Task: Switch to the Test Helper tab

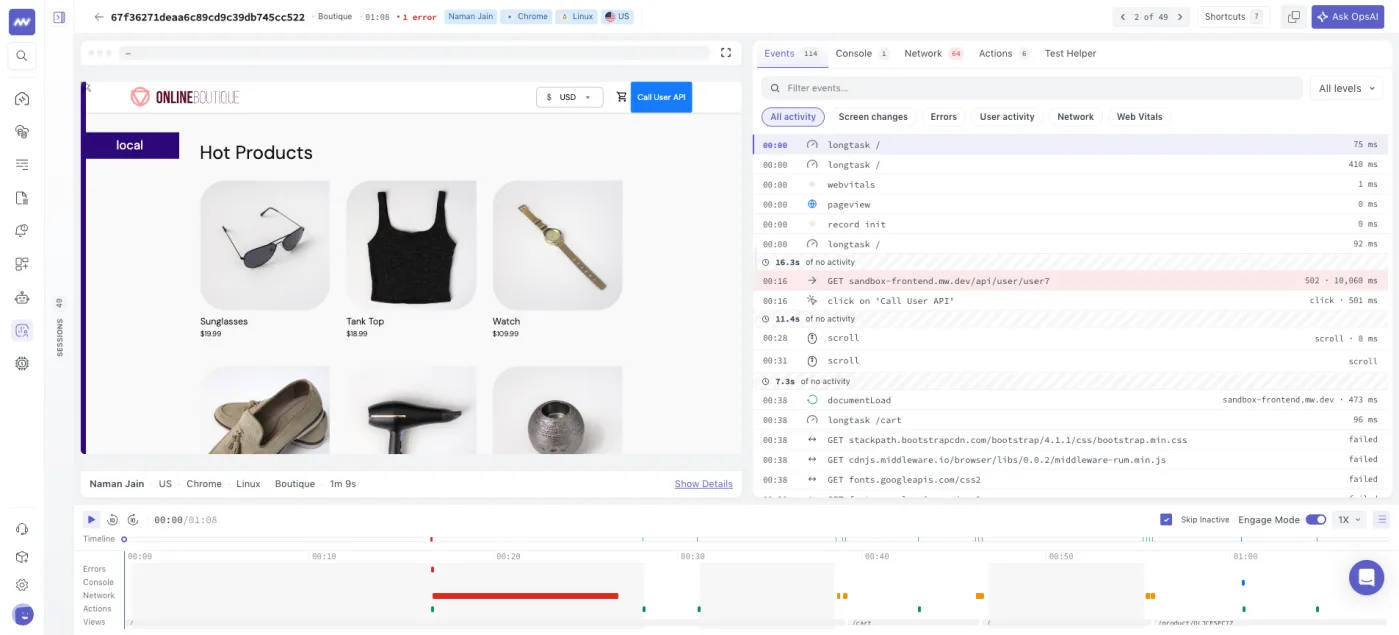Action: (1070, 53)
